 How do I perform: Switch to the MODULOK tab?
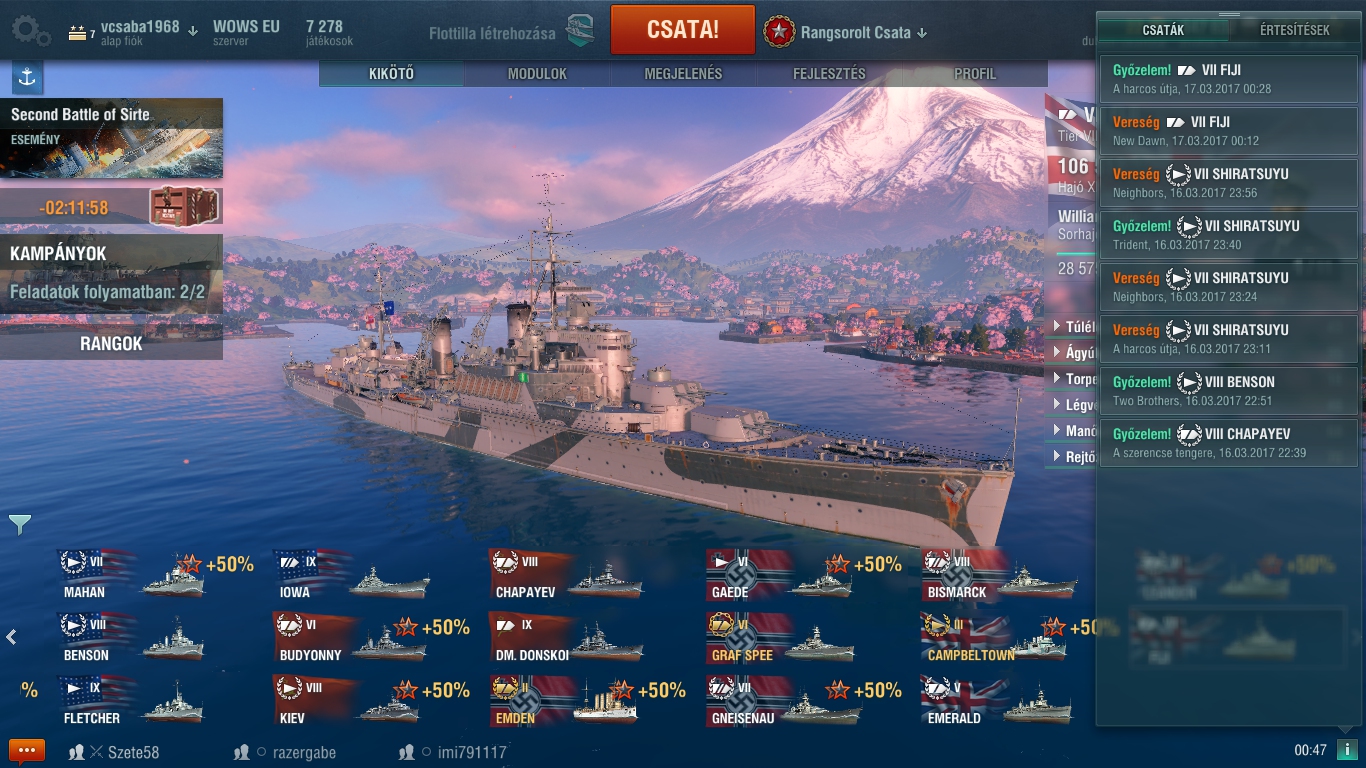pos(537,74)
